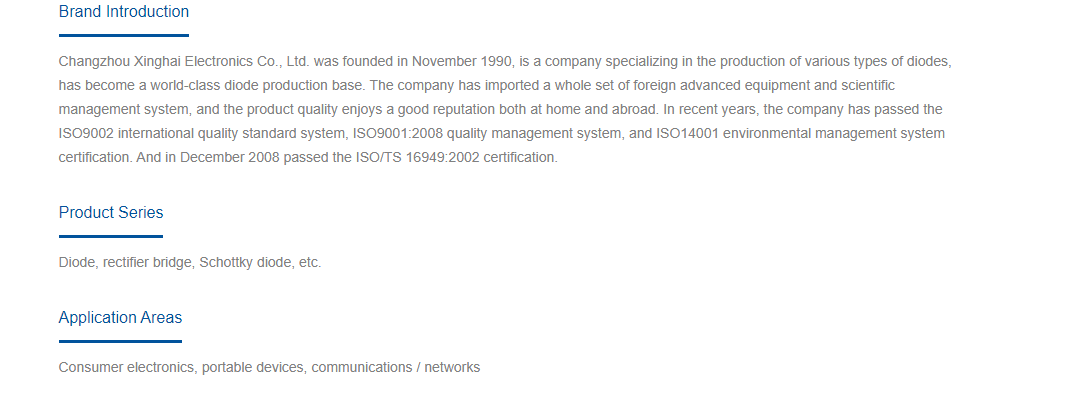Click the Application Areas heading
Screen dimensions: 1074x412
[121, 318]
